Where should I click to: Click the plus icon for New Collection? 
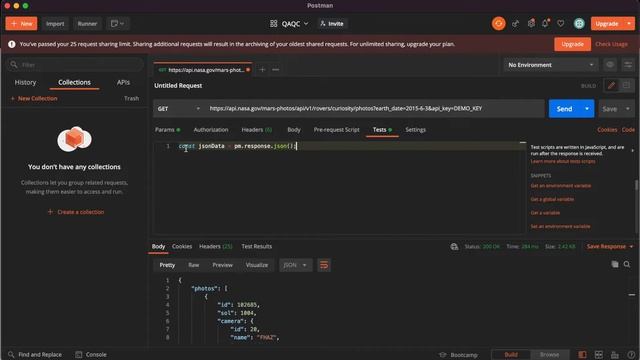click(13, 98)
